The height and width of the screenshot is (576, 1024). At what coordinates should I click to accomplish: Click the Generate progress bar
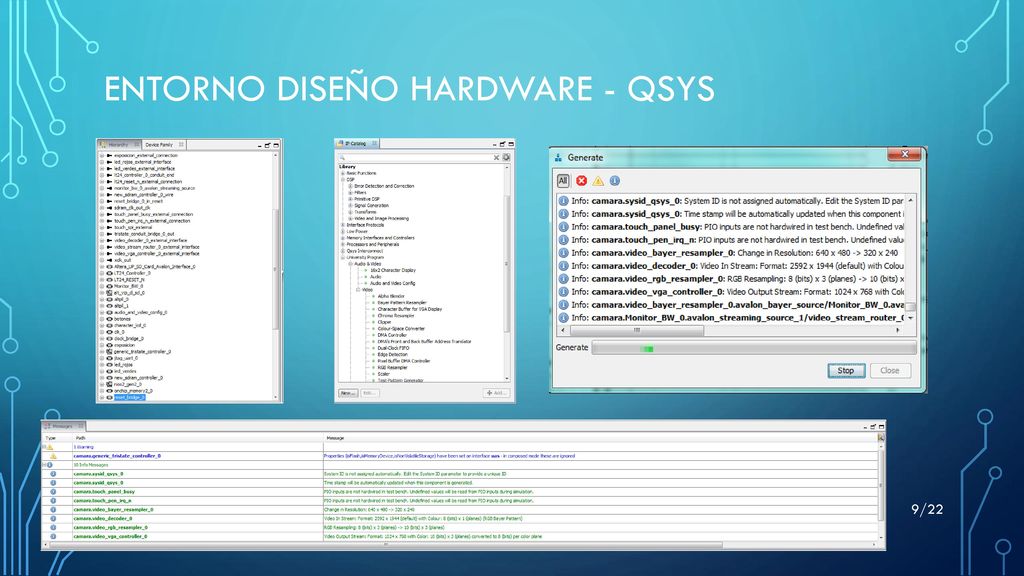pos(754,348)
